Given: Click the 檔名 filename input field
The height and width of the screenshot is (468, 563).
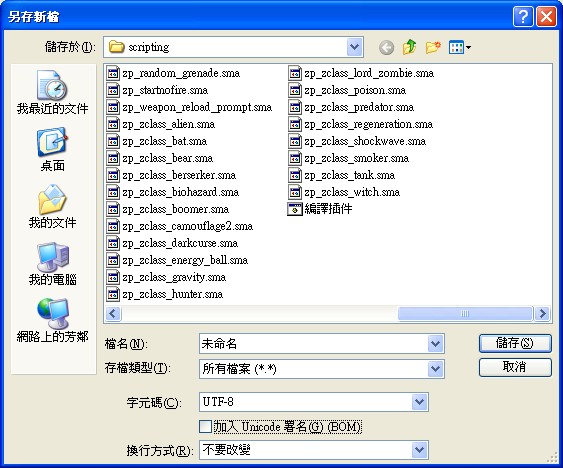Looking at the screenshot, I should click(313, 344).
